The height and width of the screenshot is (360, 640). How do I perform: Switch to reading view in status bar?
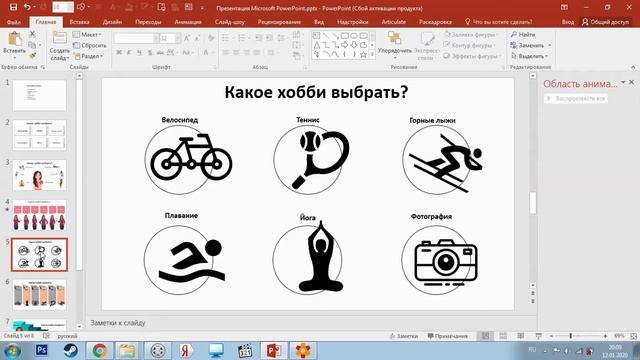(x=521, y=336)
